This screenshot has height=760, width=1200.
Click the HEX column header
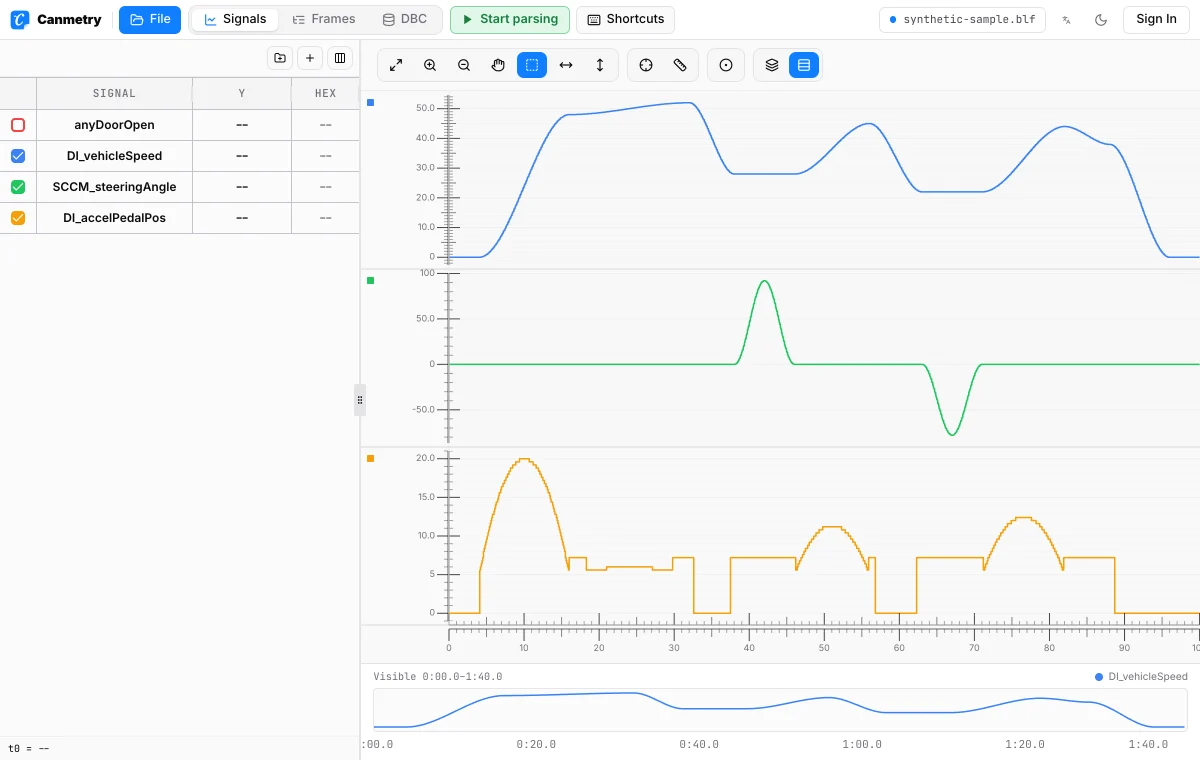(x=325, y=93)
